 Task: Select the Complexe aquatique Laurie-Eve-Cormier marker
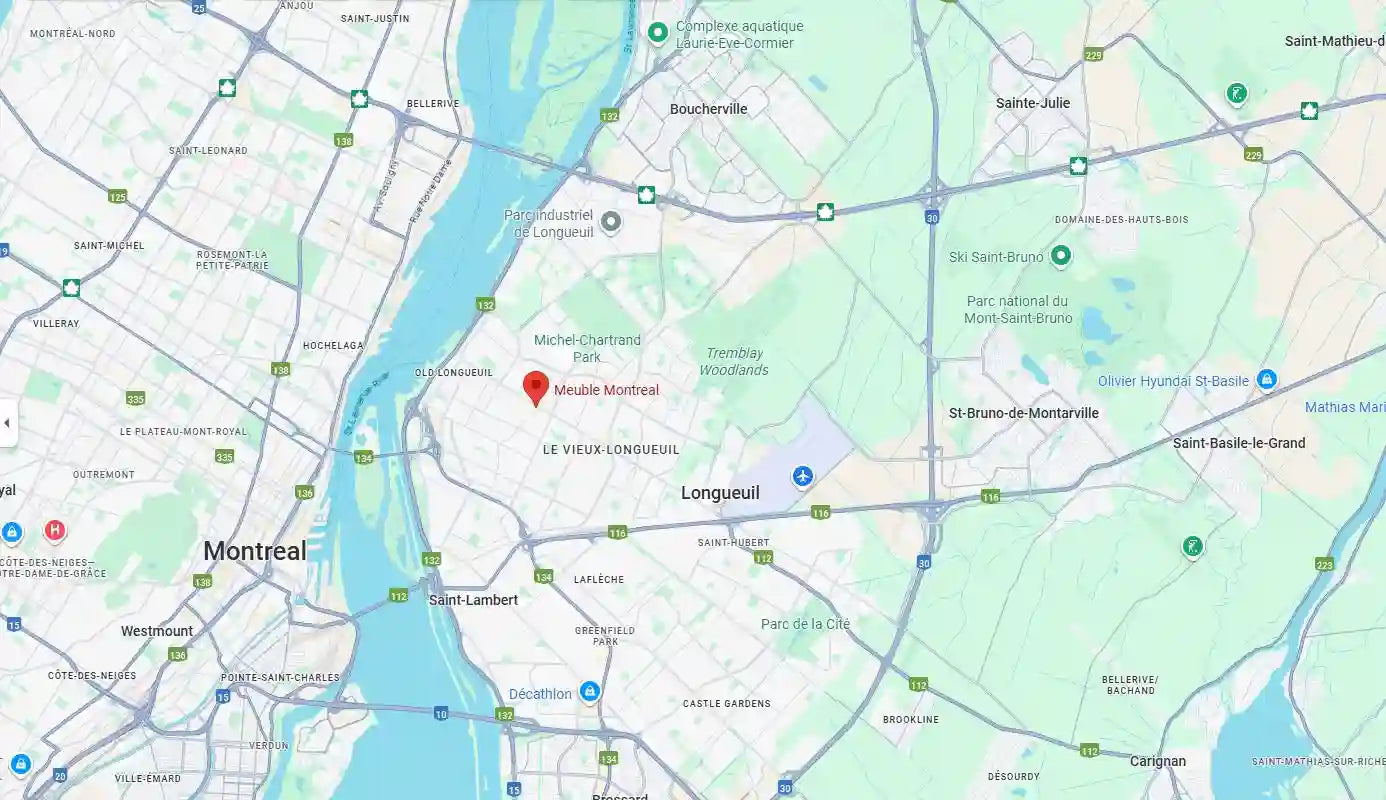[x=658, y=33]
